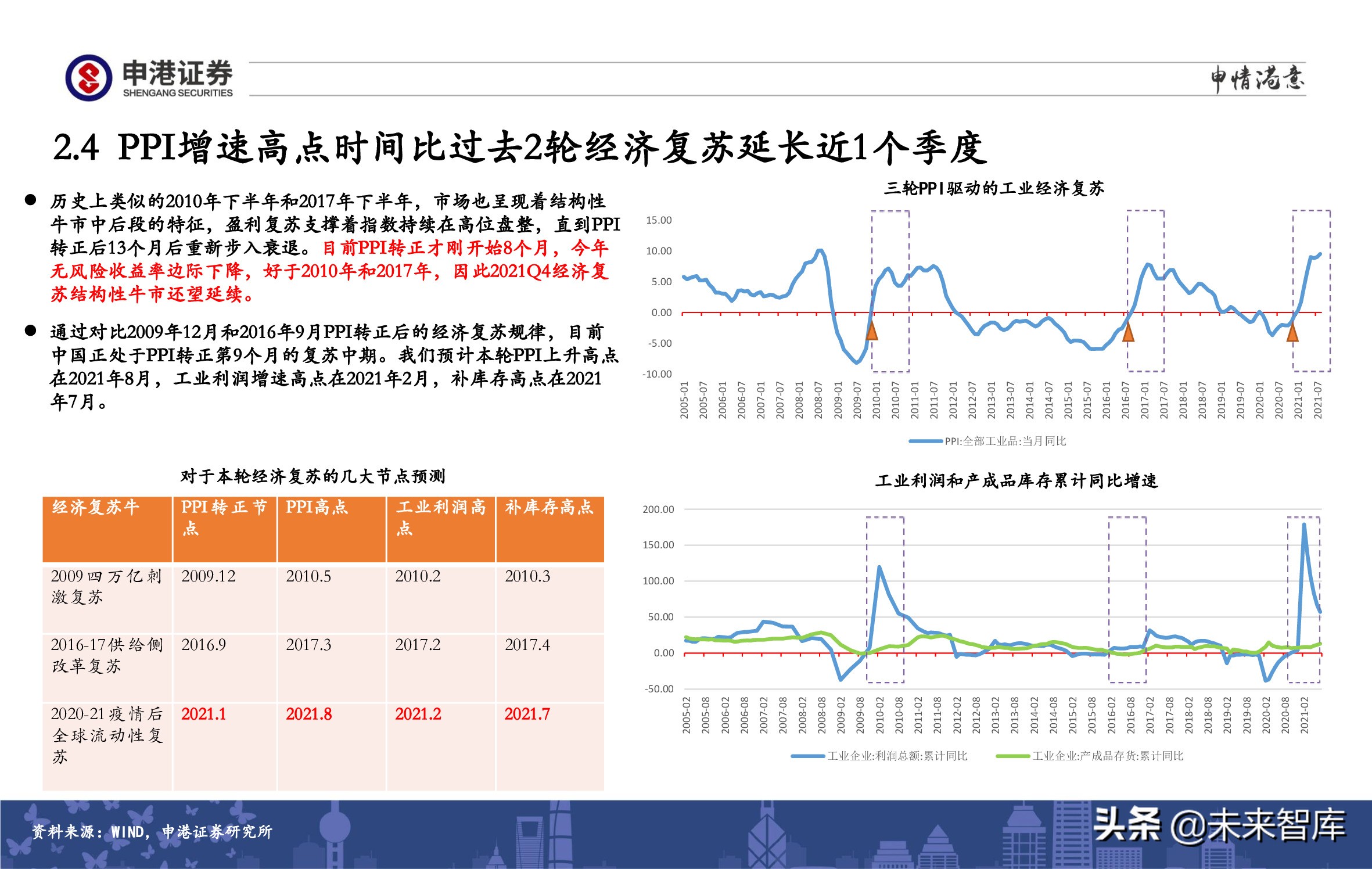Click the y-axis label '15.00' on PPI chart
This screenshot has height=869, width=1372.
click(x=659, y=220)
